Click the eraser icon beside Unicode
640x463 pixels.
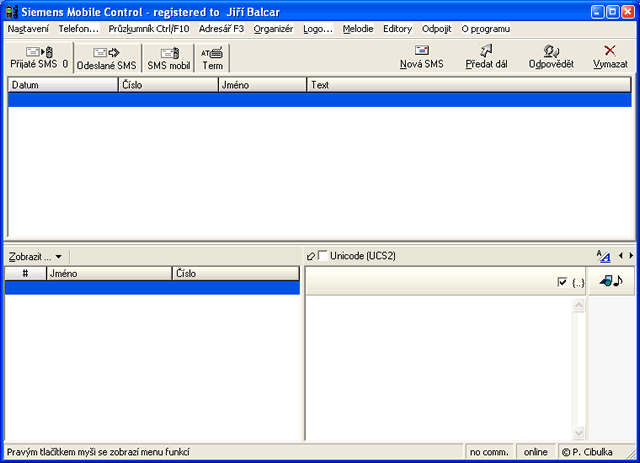tap(310, 256)
